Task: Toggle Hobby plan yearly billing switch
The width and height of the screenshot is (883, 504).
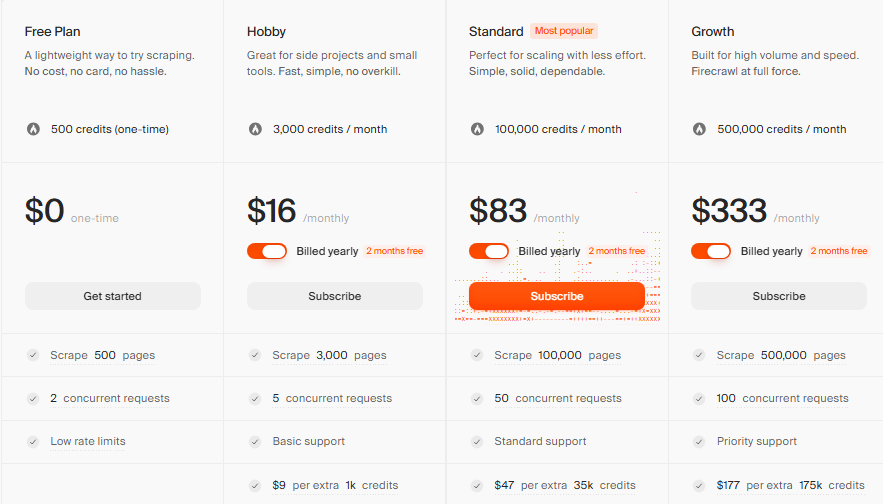Action: pos(267,251)
